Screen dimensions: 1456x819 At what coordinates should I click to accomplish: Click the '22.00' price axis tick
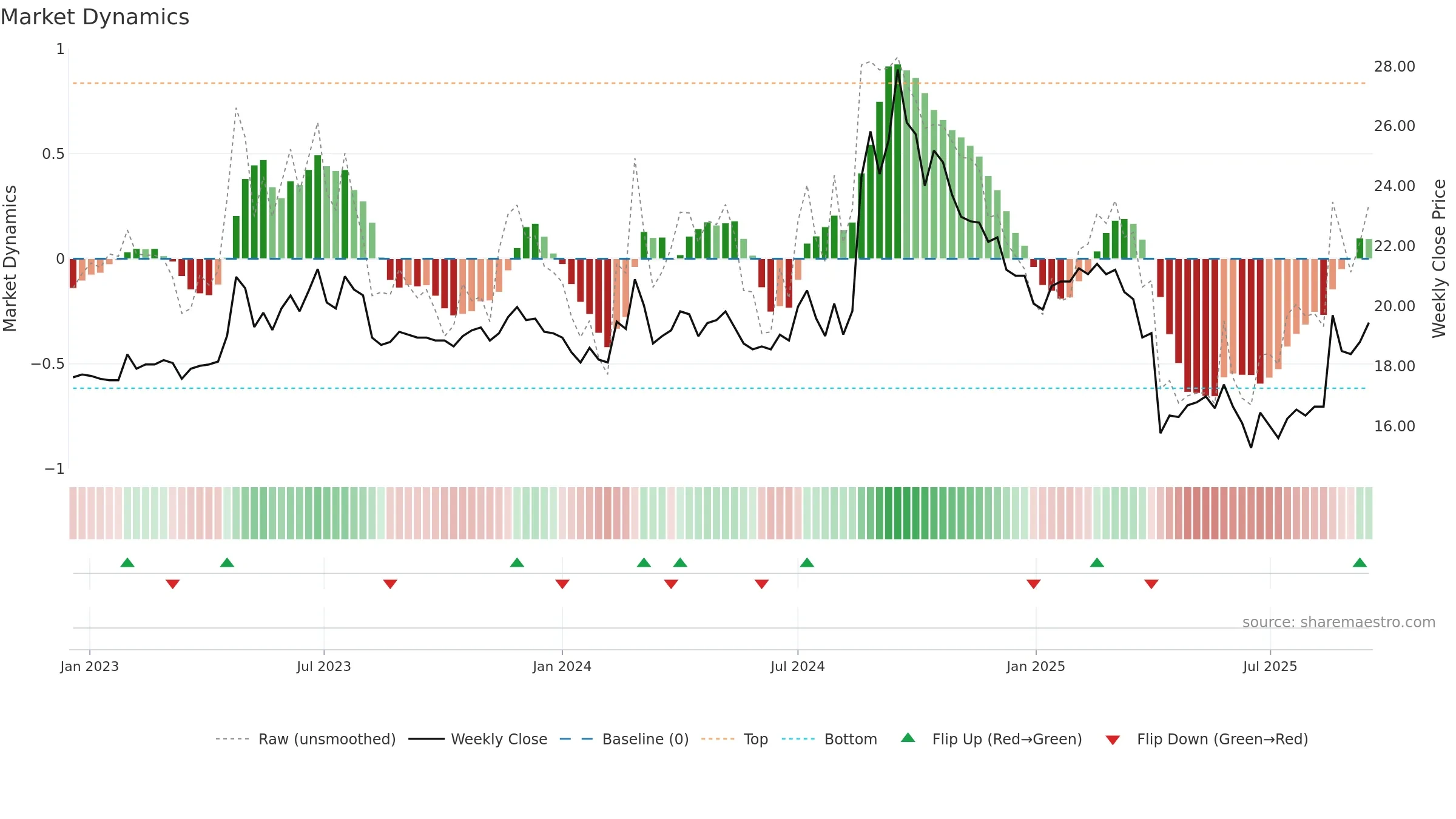pos(1395,246)
